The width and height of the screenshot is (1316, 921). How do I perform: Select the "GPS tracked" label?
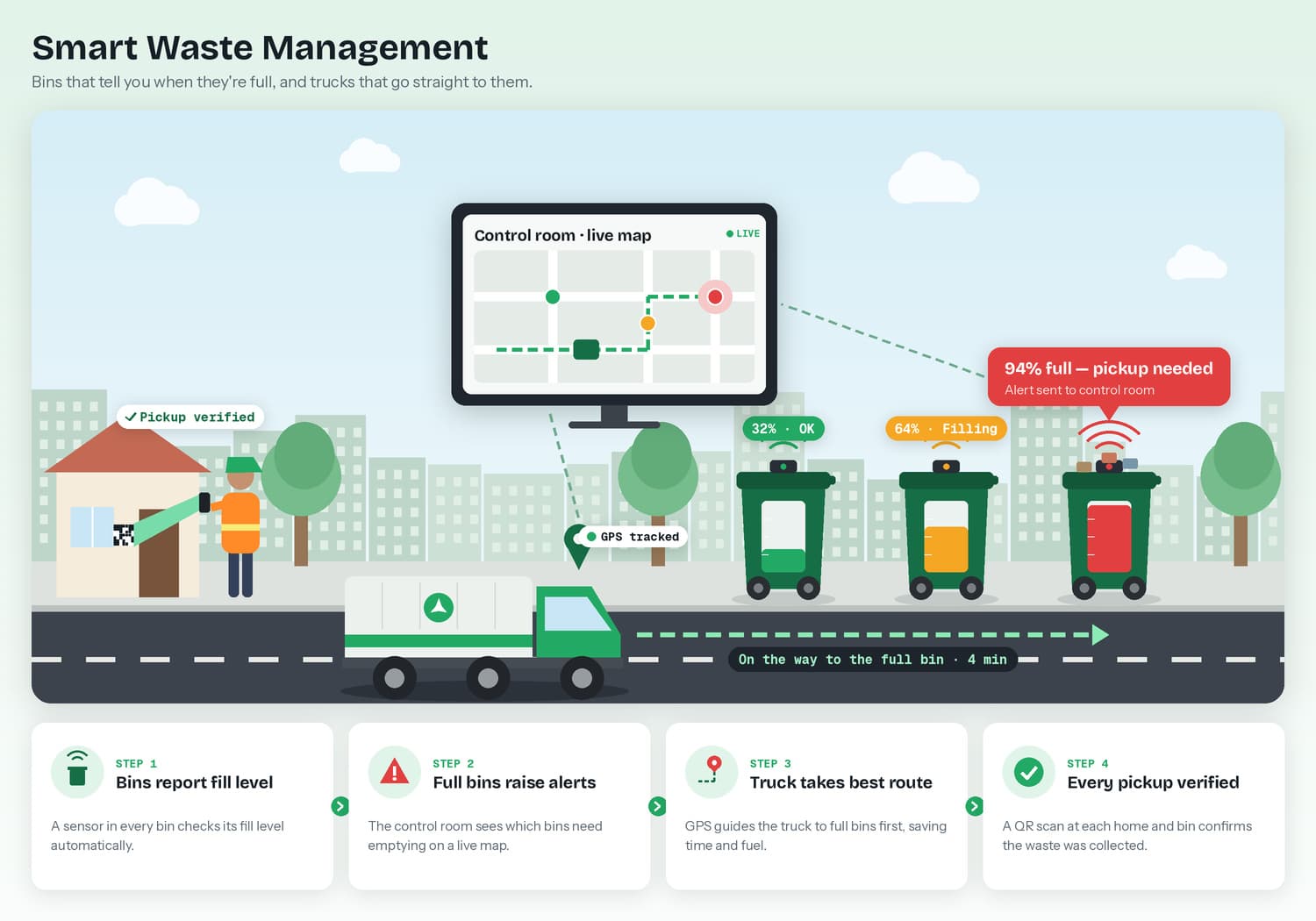pos(633,537)
